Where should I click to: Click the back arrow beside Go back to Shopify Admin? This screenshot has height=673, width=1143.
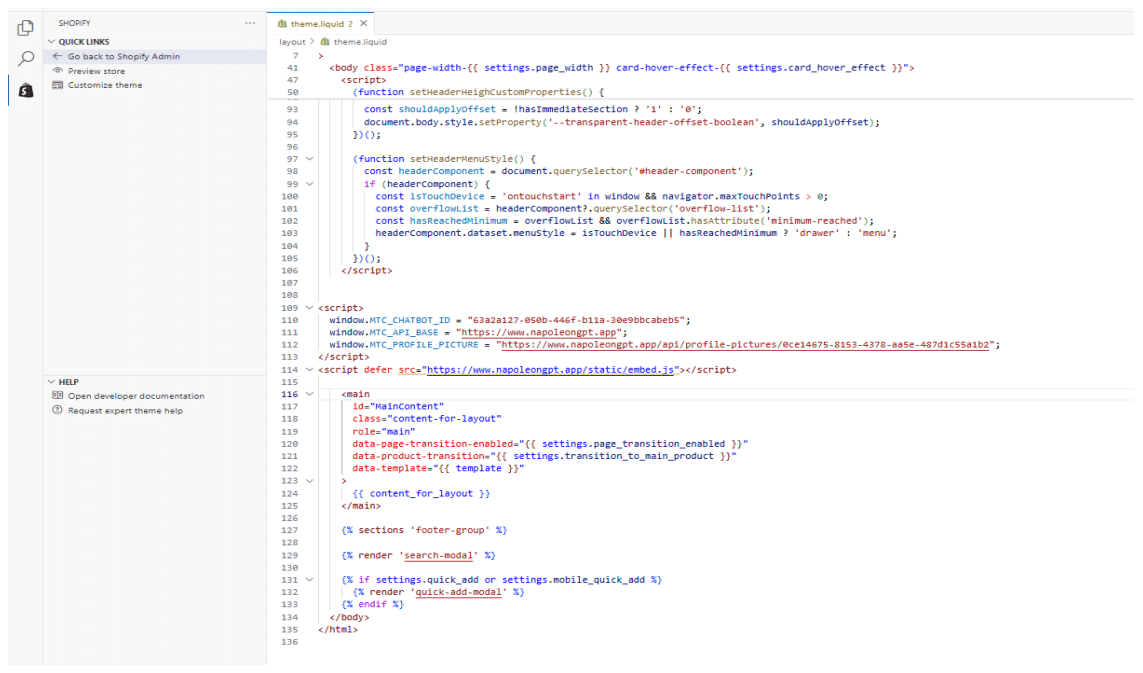pyautogui.click(x=58, y=57)
